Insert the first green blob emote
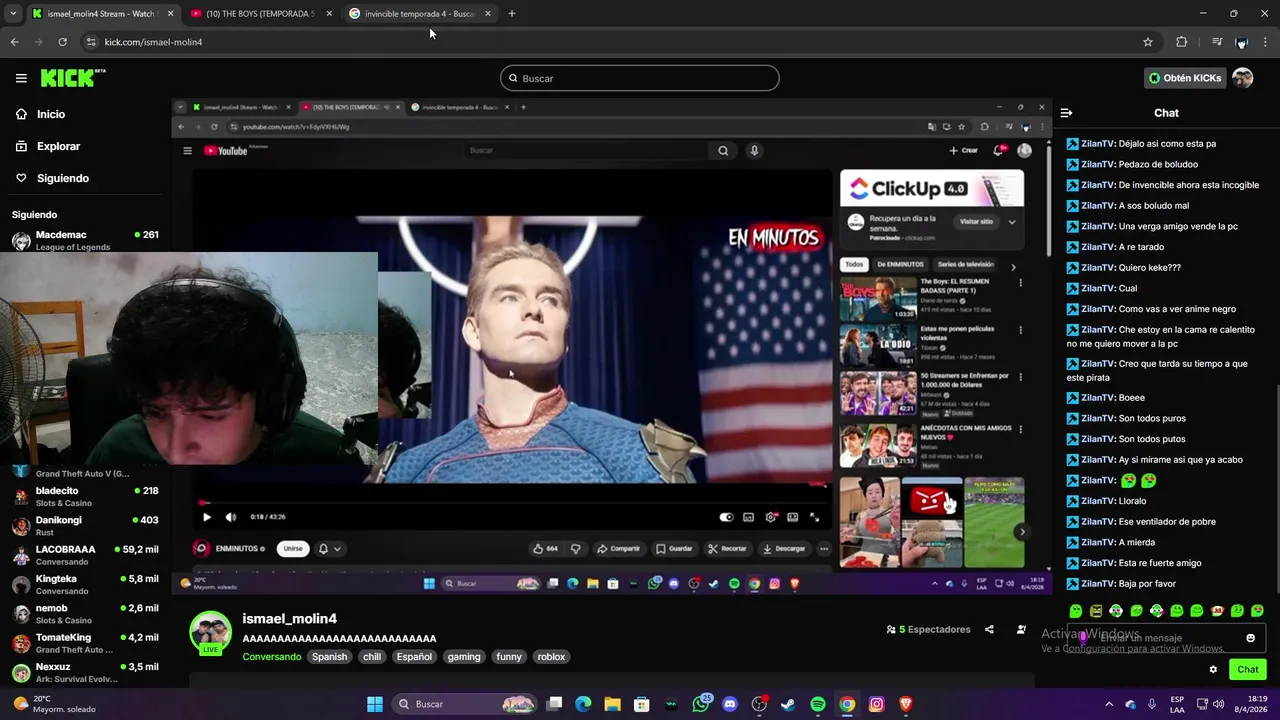The width and height of the screenshot is (1280, 720). click(1076, 611)
